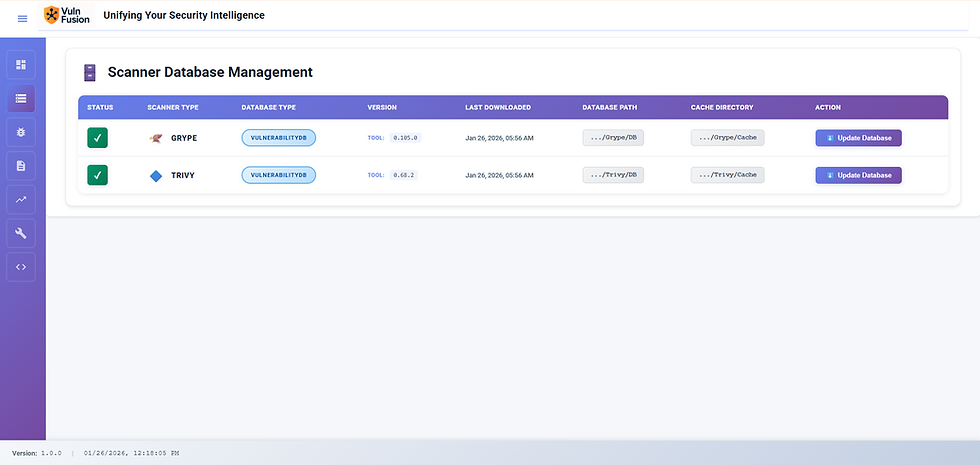Viewport: 980px width, 465px height.
Task: Click the Database Path column header
Action: tap(610, 108)
